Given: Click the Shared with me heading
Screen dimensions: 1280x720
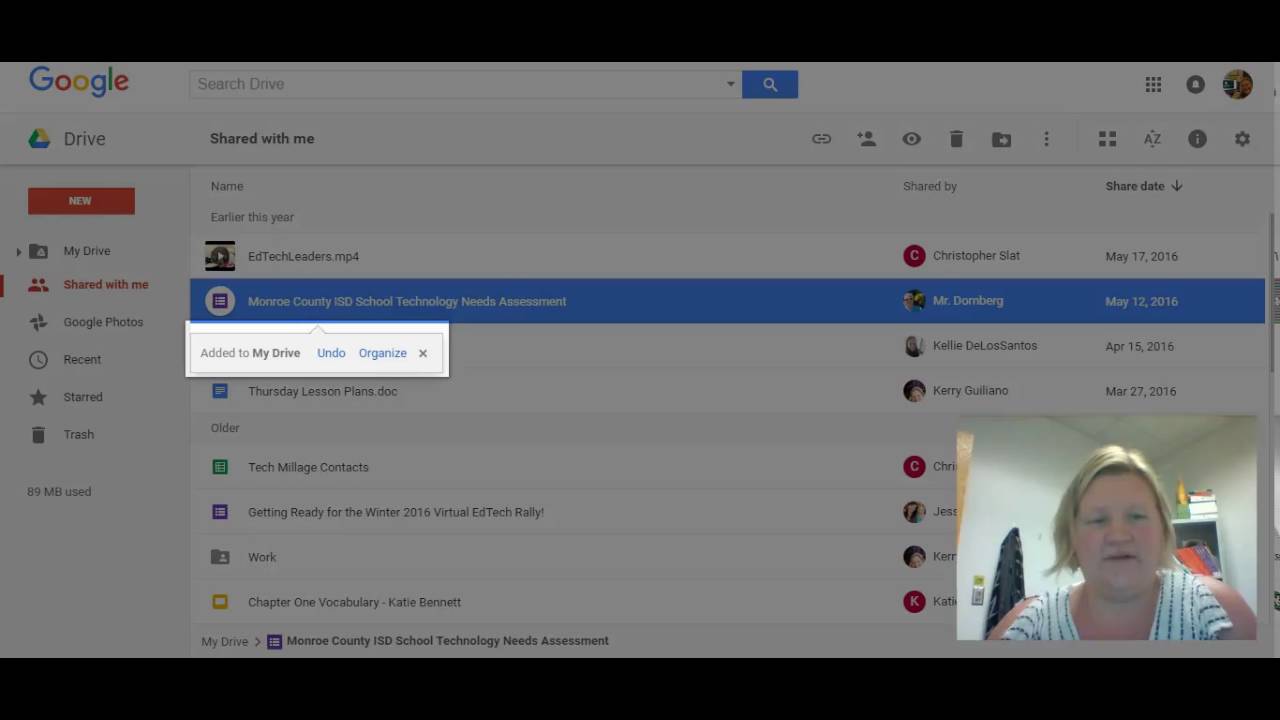Looking at the screenshot, I should coord(262,139).
